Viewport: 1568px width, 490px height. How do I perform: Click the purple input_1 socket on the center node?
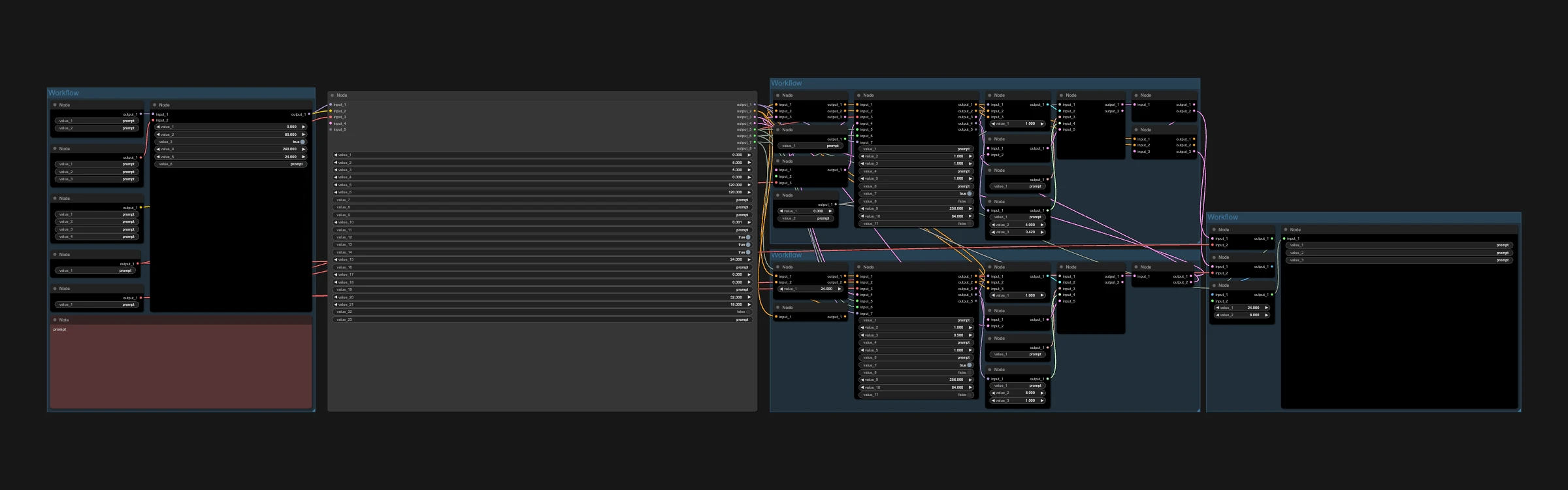point(331,105)
